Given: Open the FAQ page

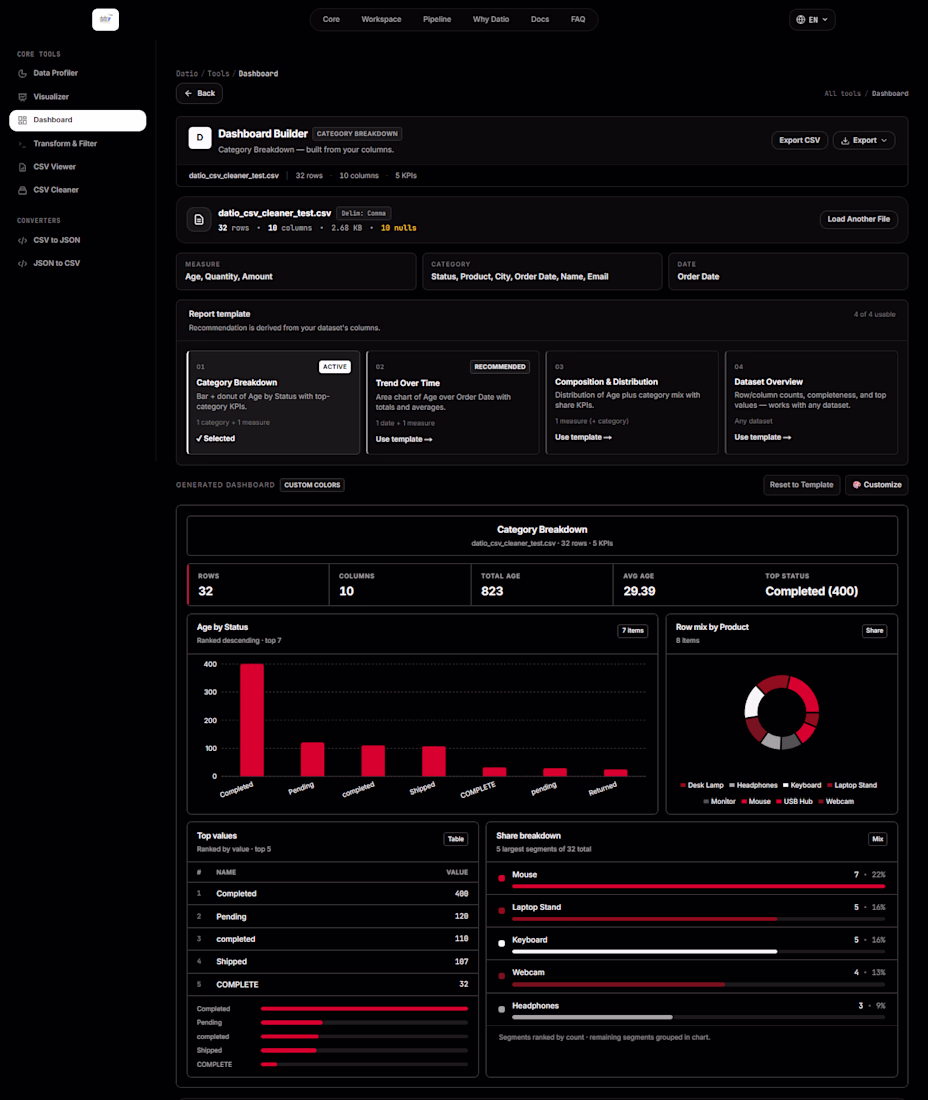Looking at the screenshot, I should coord(578,20).
